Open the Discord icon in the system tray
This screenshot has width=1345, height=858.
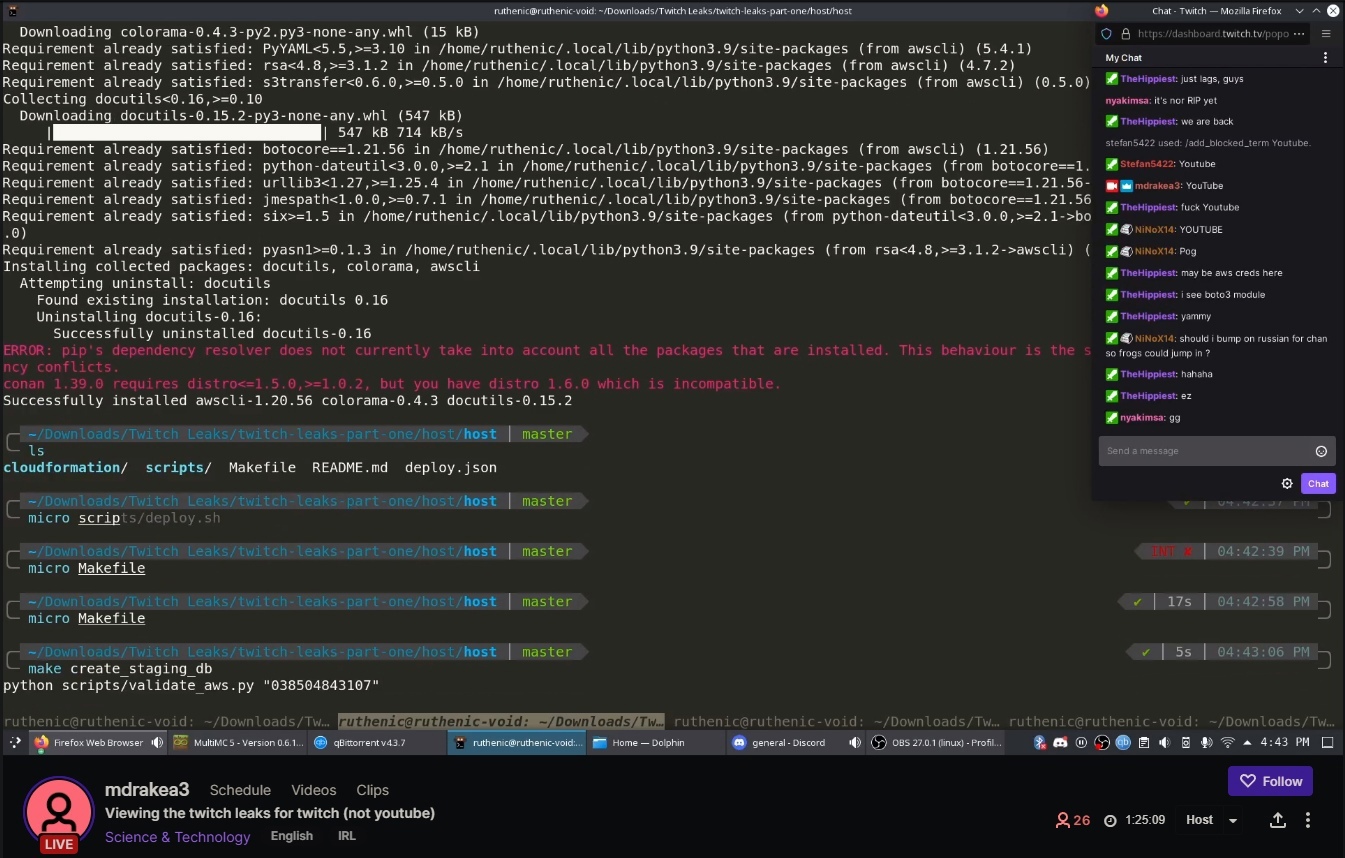[1060, 743]
